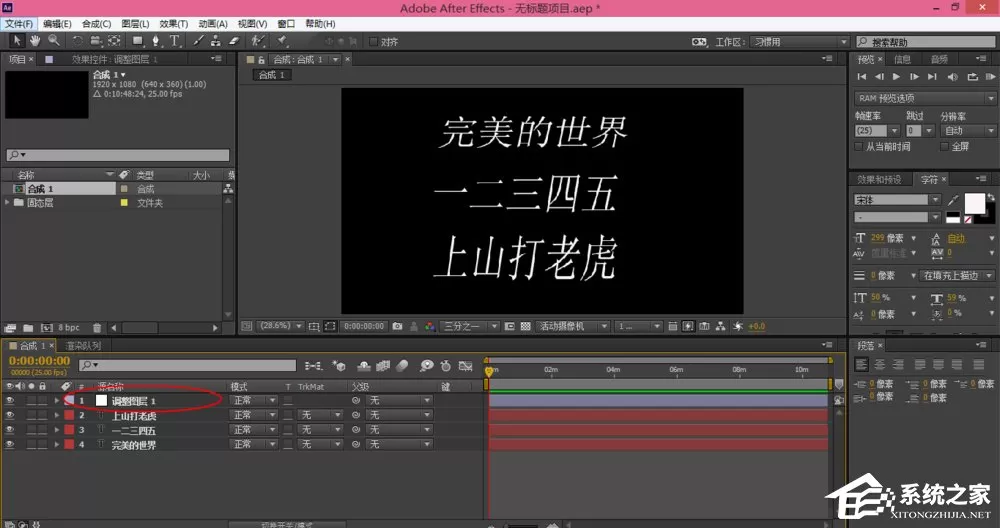Open the 工作区 workspace dropdown

800,41
